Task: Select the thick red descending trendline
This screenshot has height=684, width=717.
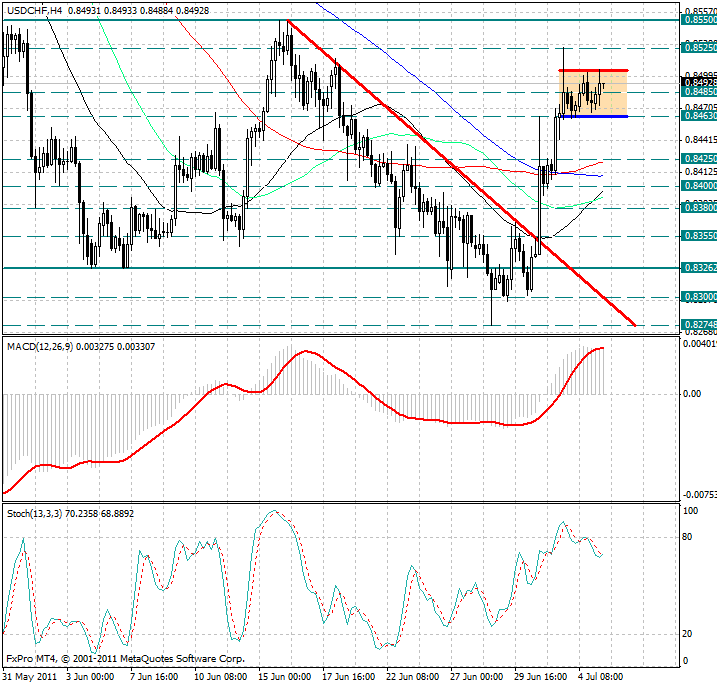Action: click(x=461, y=173)
